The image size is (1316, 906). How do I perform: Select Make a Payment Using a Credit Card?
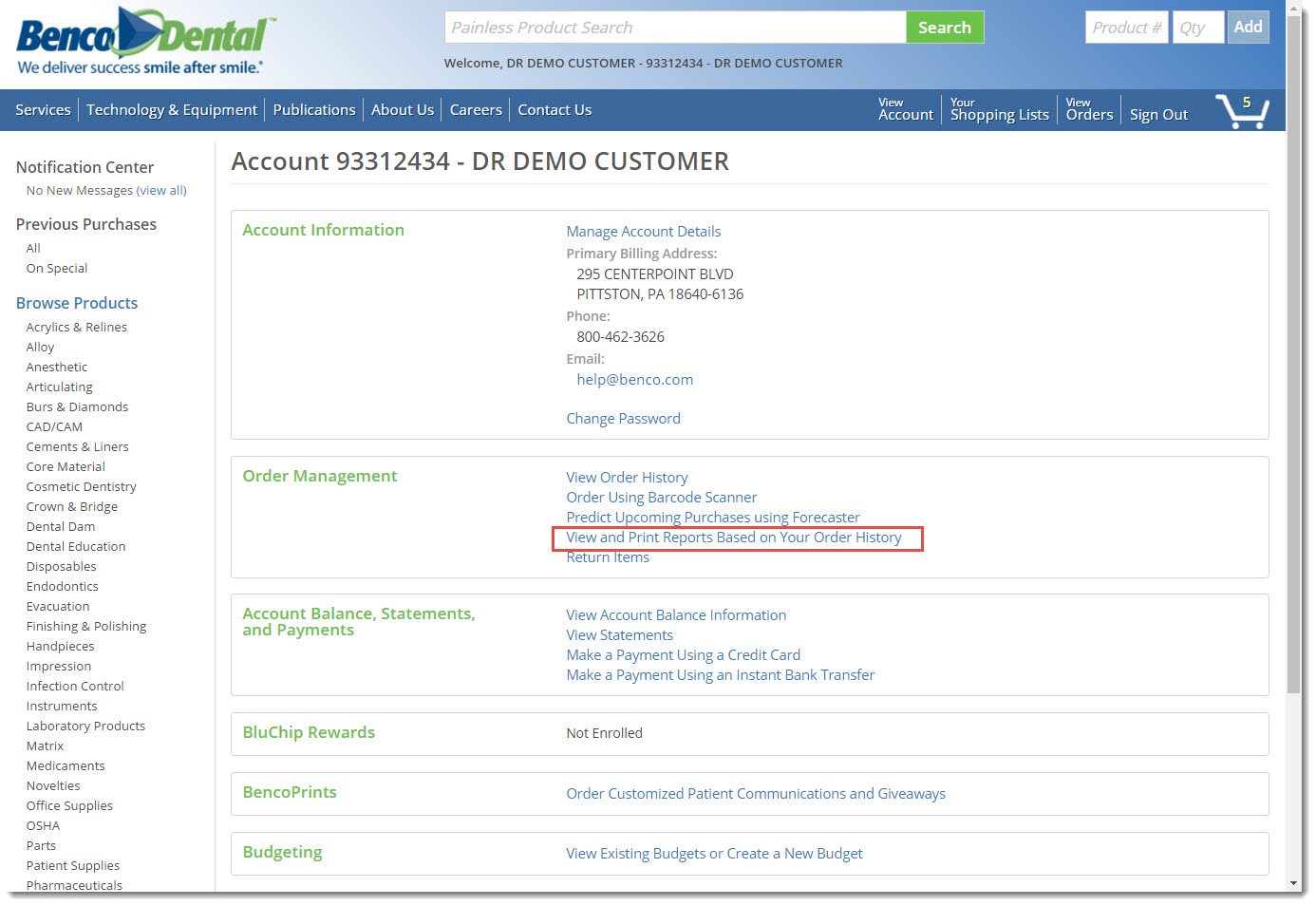pyautogui.click(x=683, y=655)
